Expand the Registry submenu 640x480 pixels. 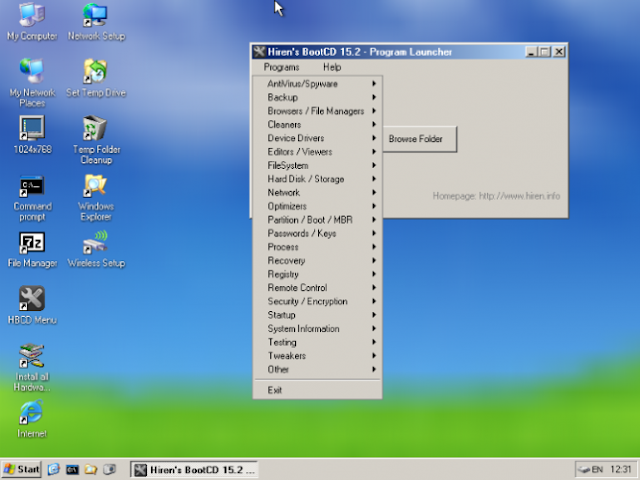coord(318,274)
